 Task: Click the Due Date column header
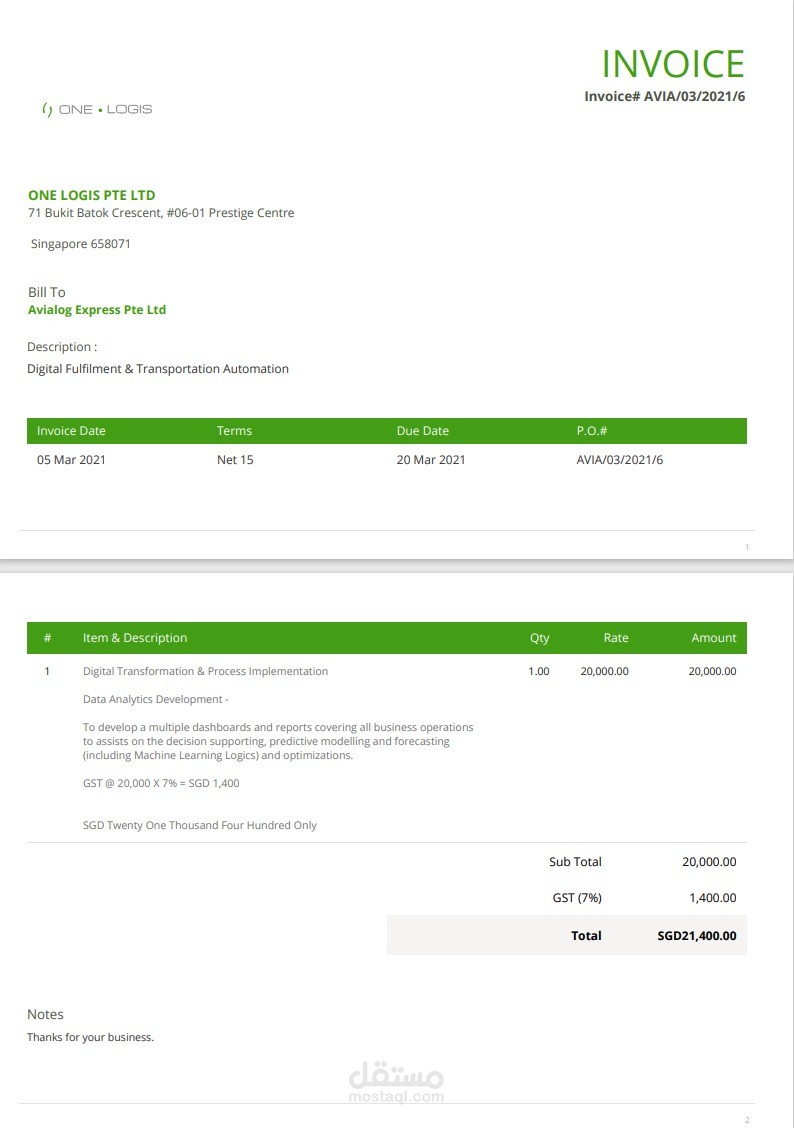(422, 431)
